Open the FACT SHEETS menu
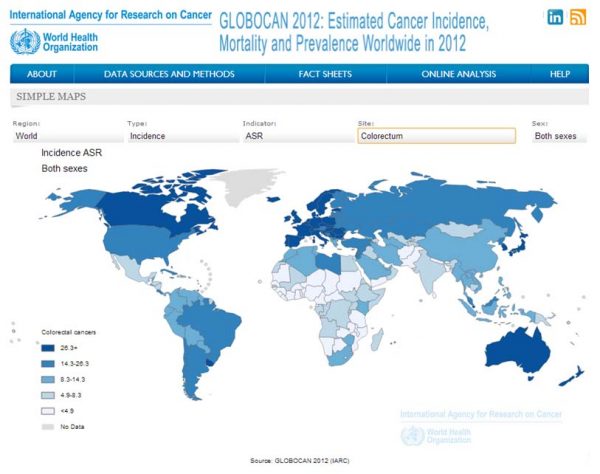 point(323,74)
